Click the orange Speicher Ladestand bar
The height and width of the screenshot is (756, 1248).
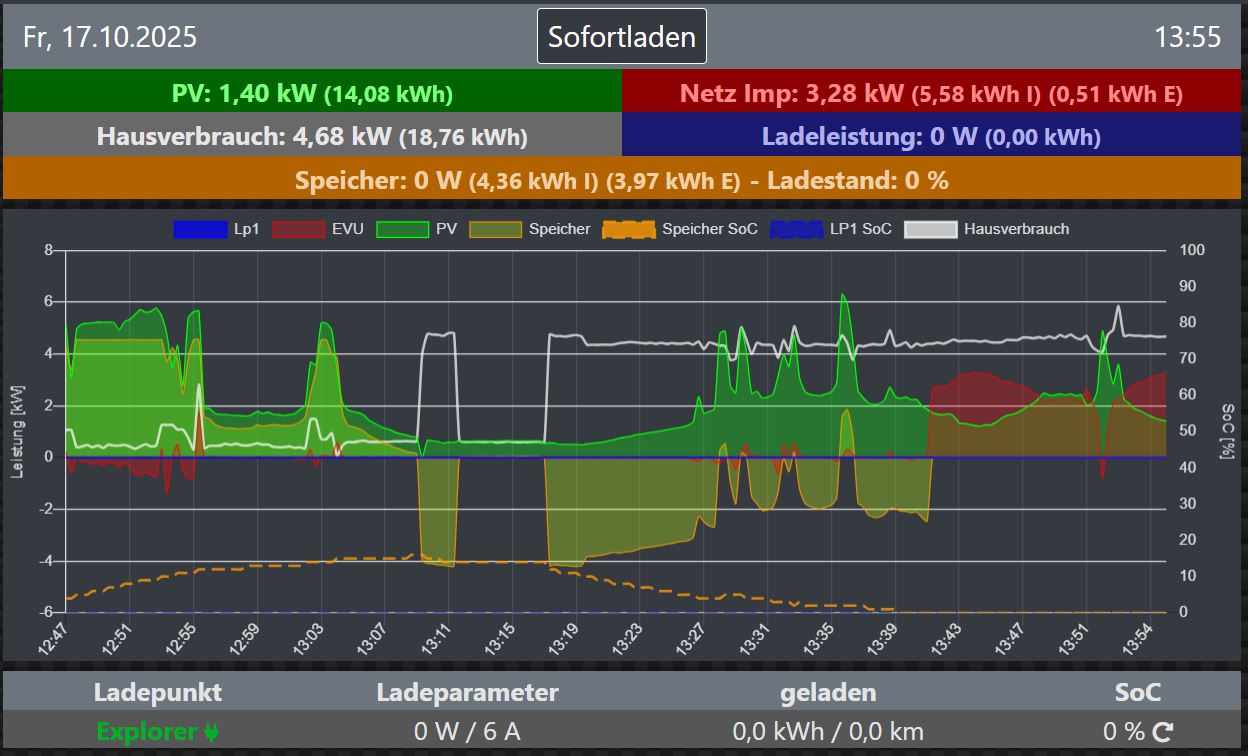(622, 180)
